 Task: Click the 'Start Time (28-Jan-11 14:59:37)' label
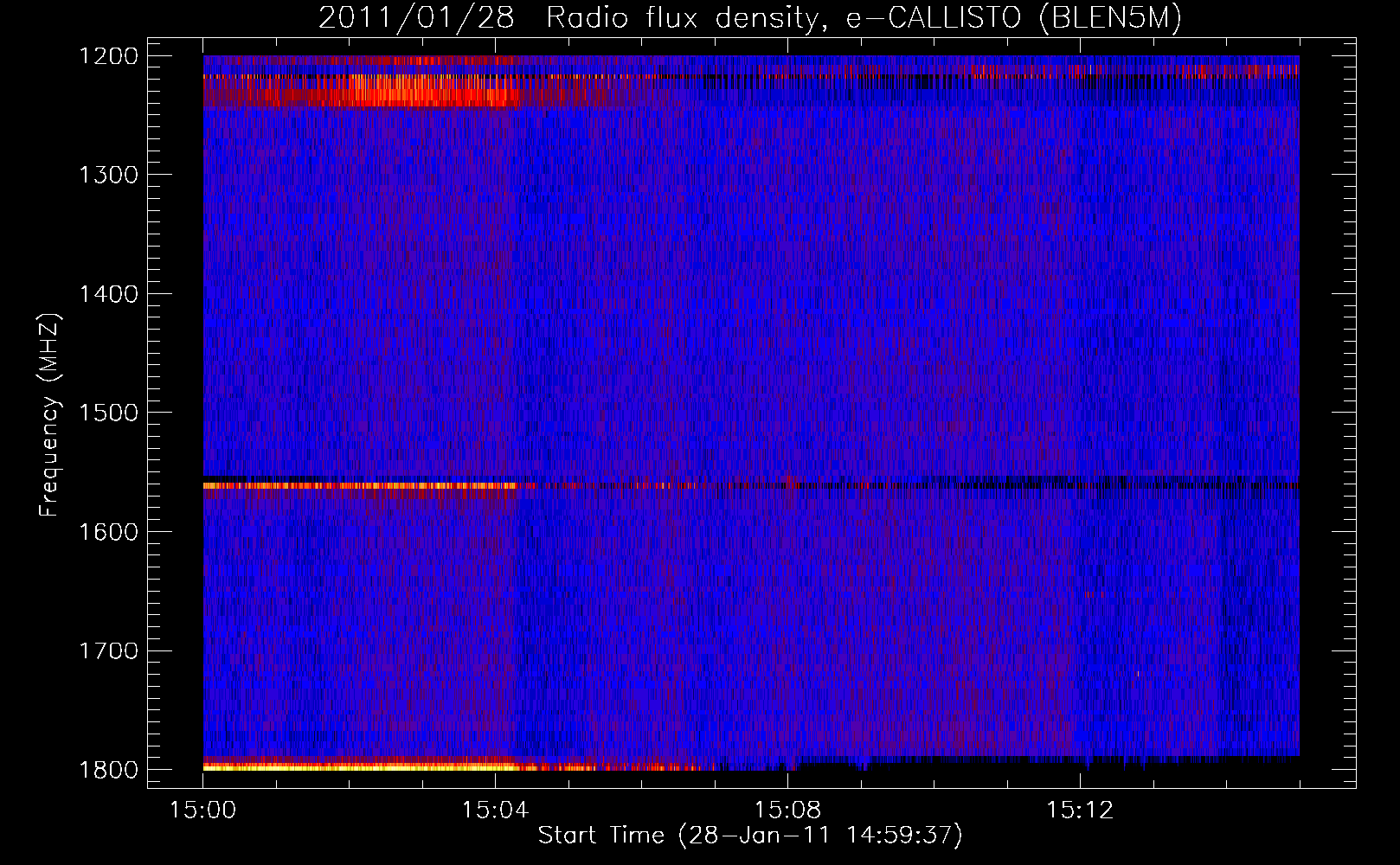click(750, 836)
